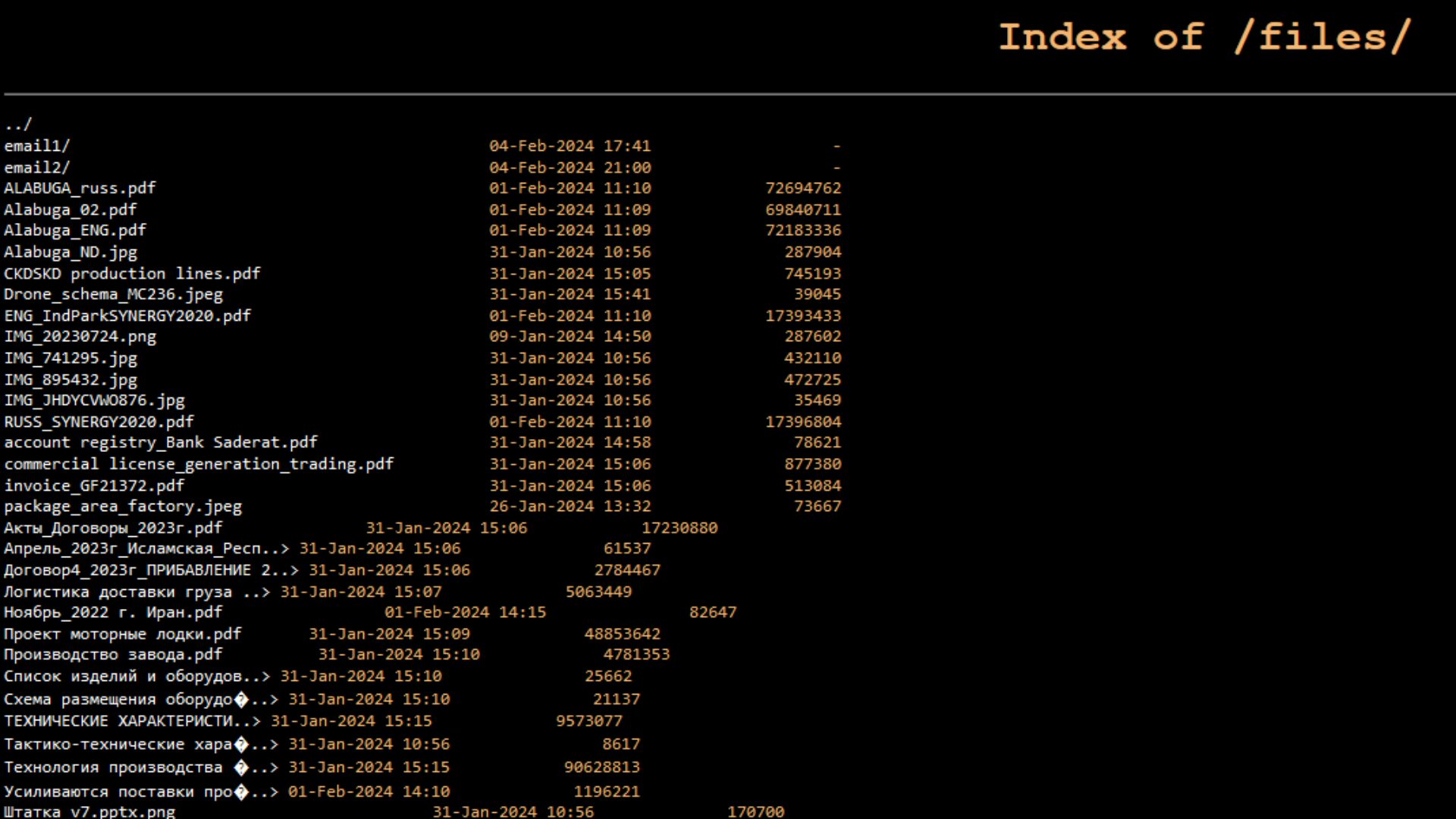Open the parent directory ../ link
The width and height of the screenshot is (1456, 819).
click(x=18, y=124)
